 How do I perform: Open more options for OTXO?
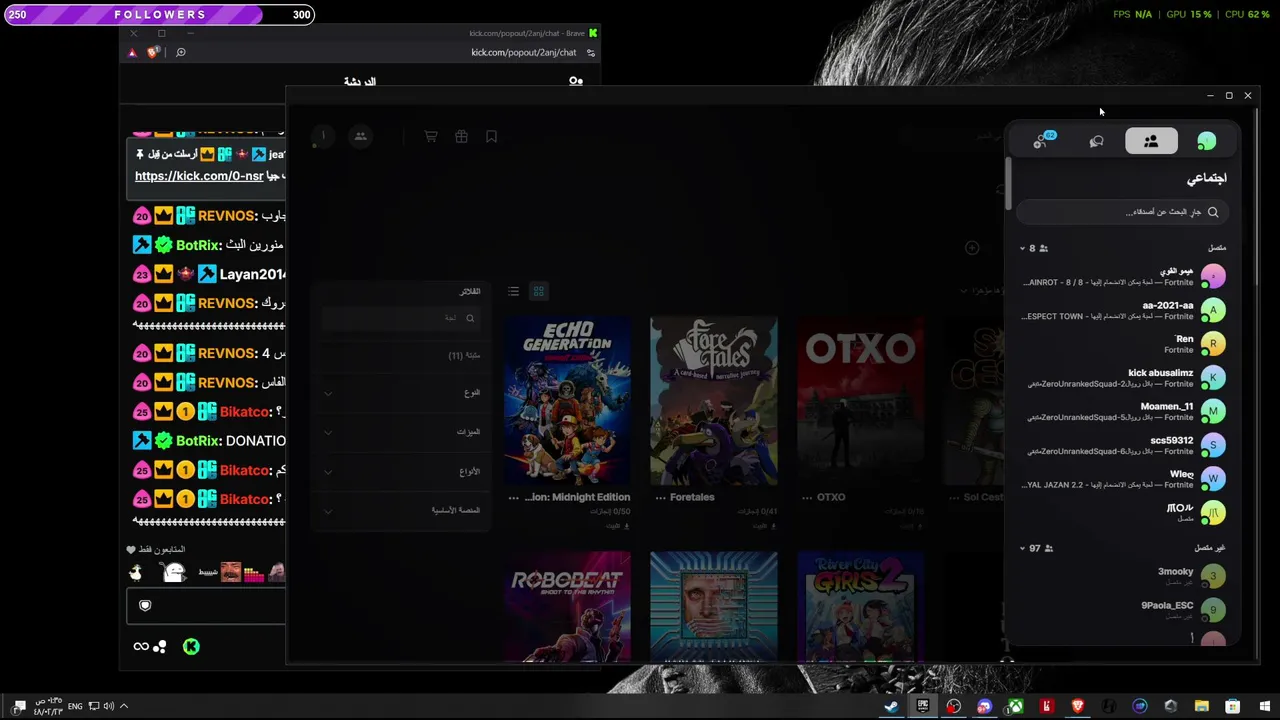(x=807, y=497)
